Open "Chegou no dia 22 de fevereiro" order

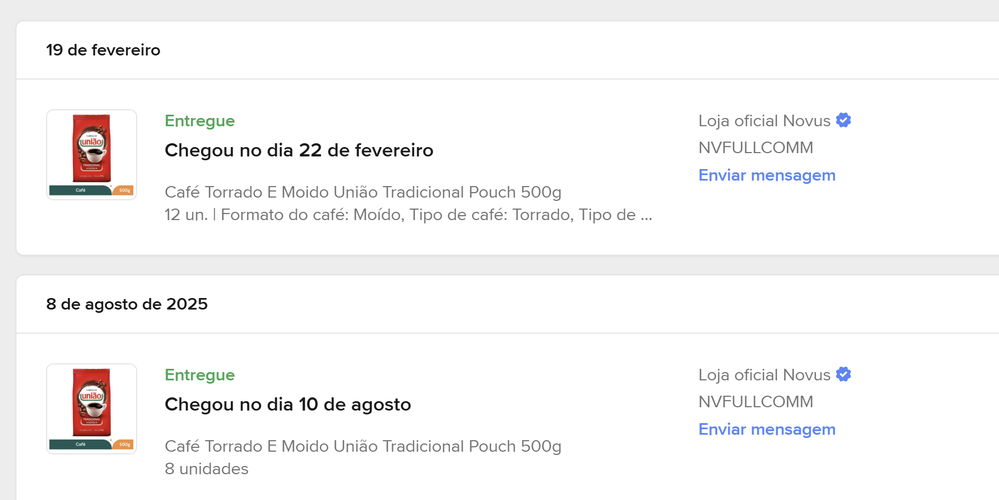299,150
